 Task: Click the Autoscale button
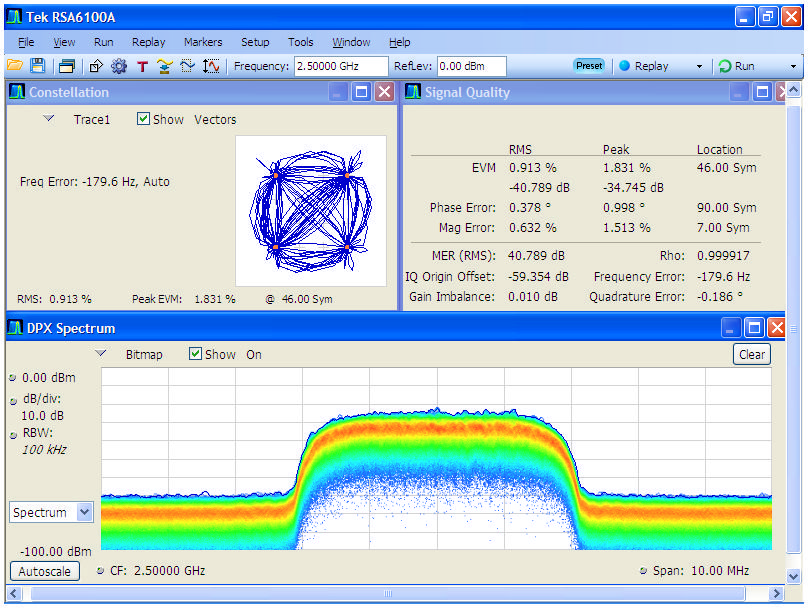click(x=44, y=571)
